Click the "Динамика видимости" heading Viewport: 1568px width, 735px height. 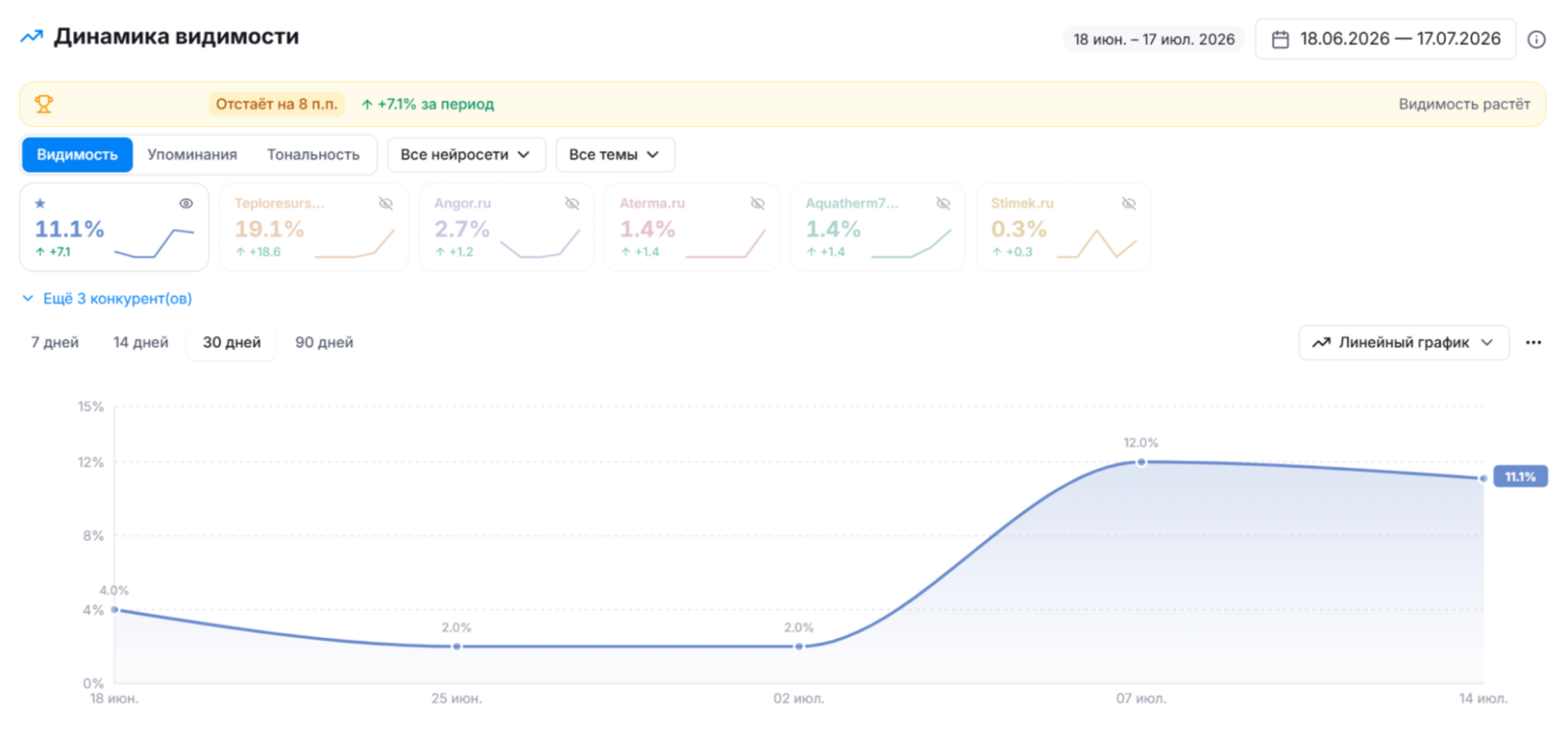tap(176, 36)
